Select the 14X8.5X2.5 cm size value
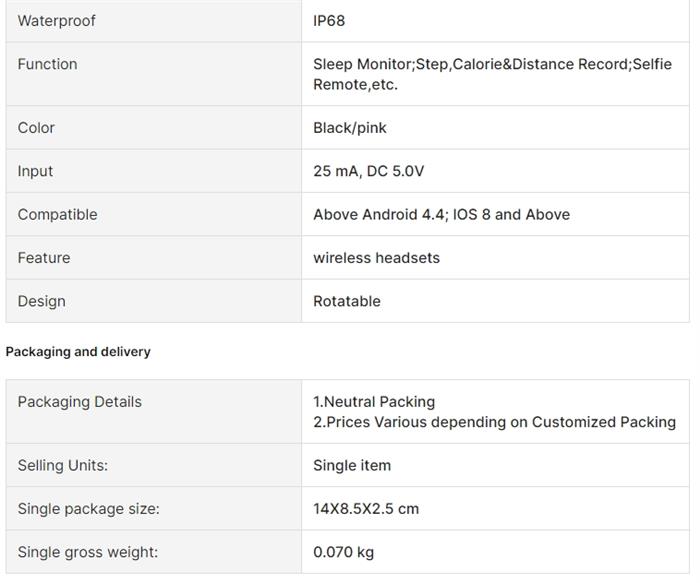The height and width of the screenshot is (583, 700). (x=366, y=509)
